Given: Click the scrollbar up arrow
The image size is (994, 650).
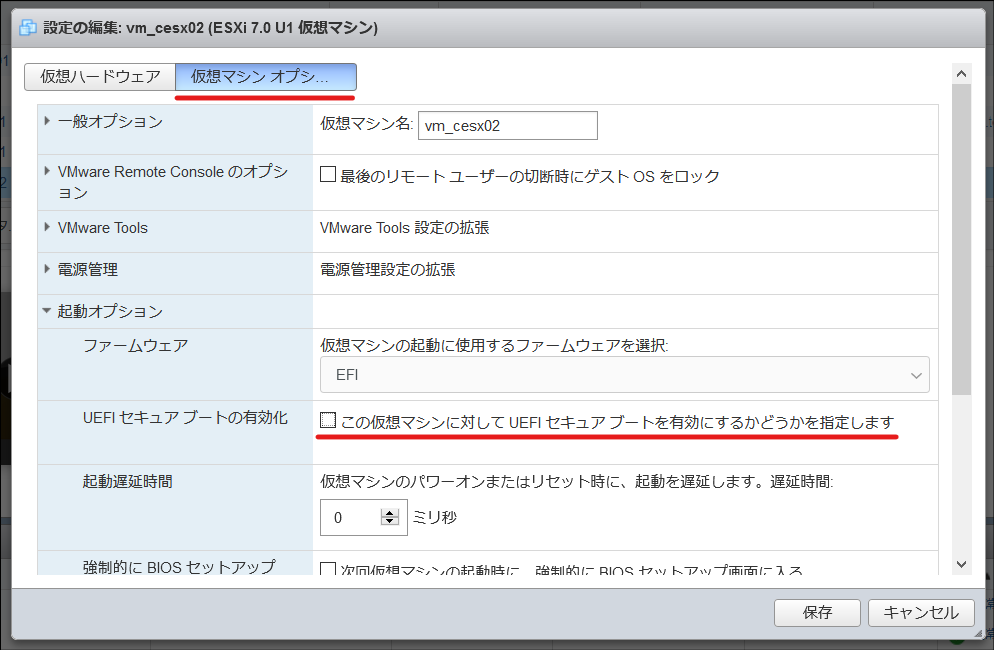Looking at the screenshot, I should (x=962, y=74).
